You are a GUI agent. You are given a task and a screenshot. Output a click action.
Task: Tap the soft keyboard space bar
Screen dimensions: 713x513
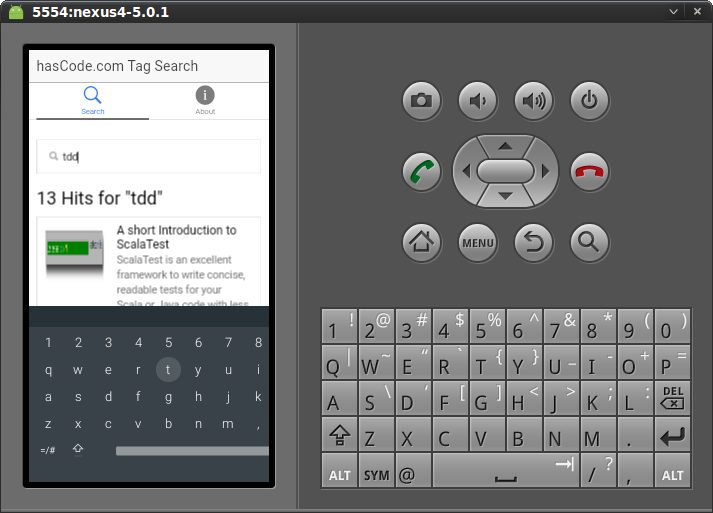[x=192, y=451]
